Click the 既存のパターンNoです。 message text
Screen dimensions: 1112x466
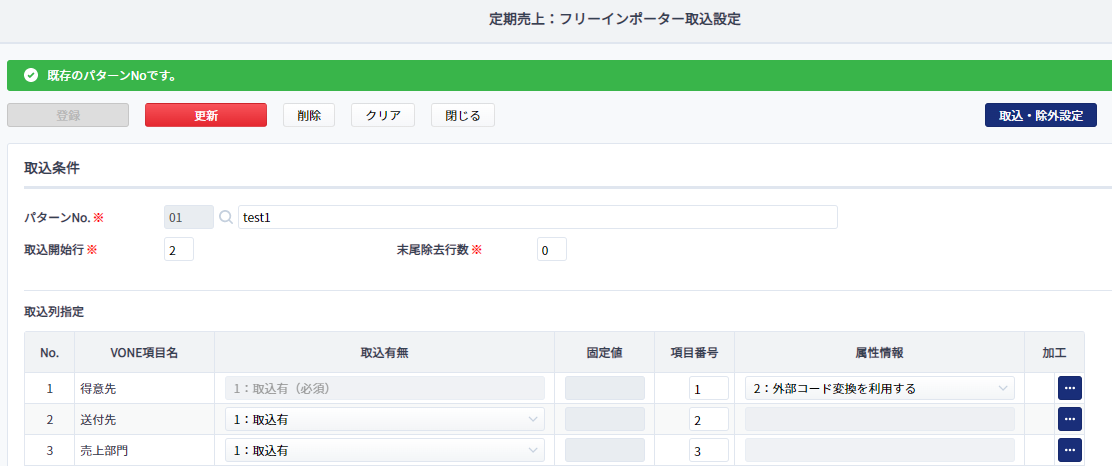(x=111, y=75)
